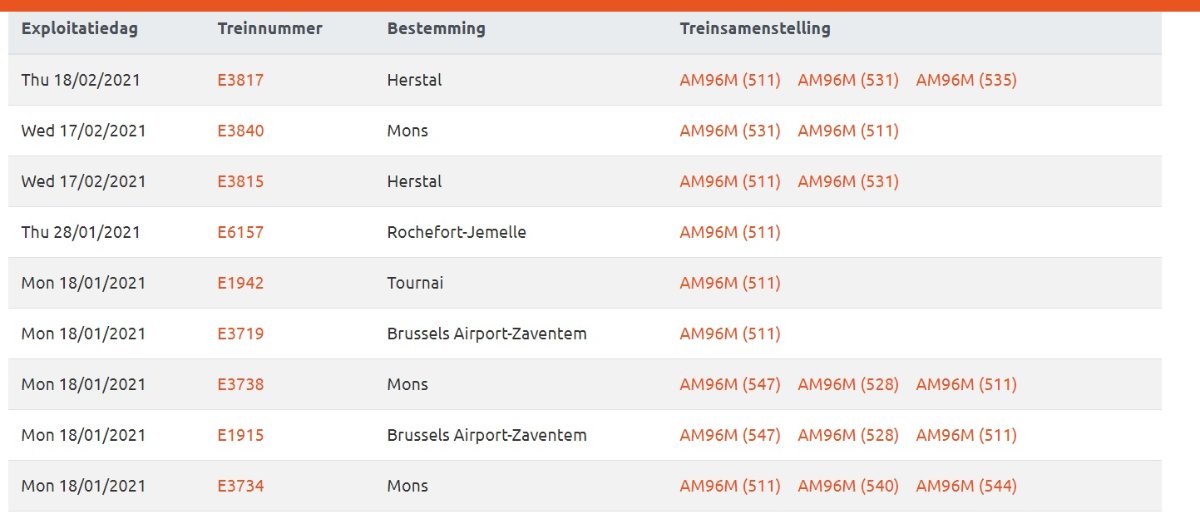
Task: Click the E1915 train link
Action: 240,436
